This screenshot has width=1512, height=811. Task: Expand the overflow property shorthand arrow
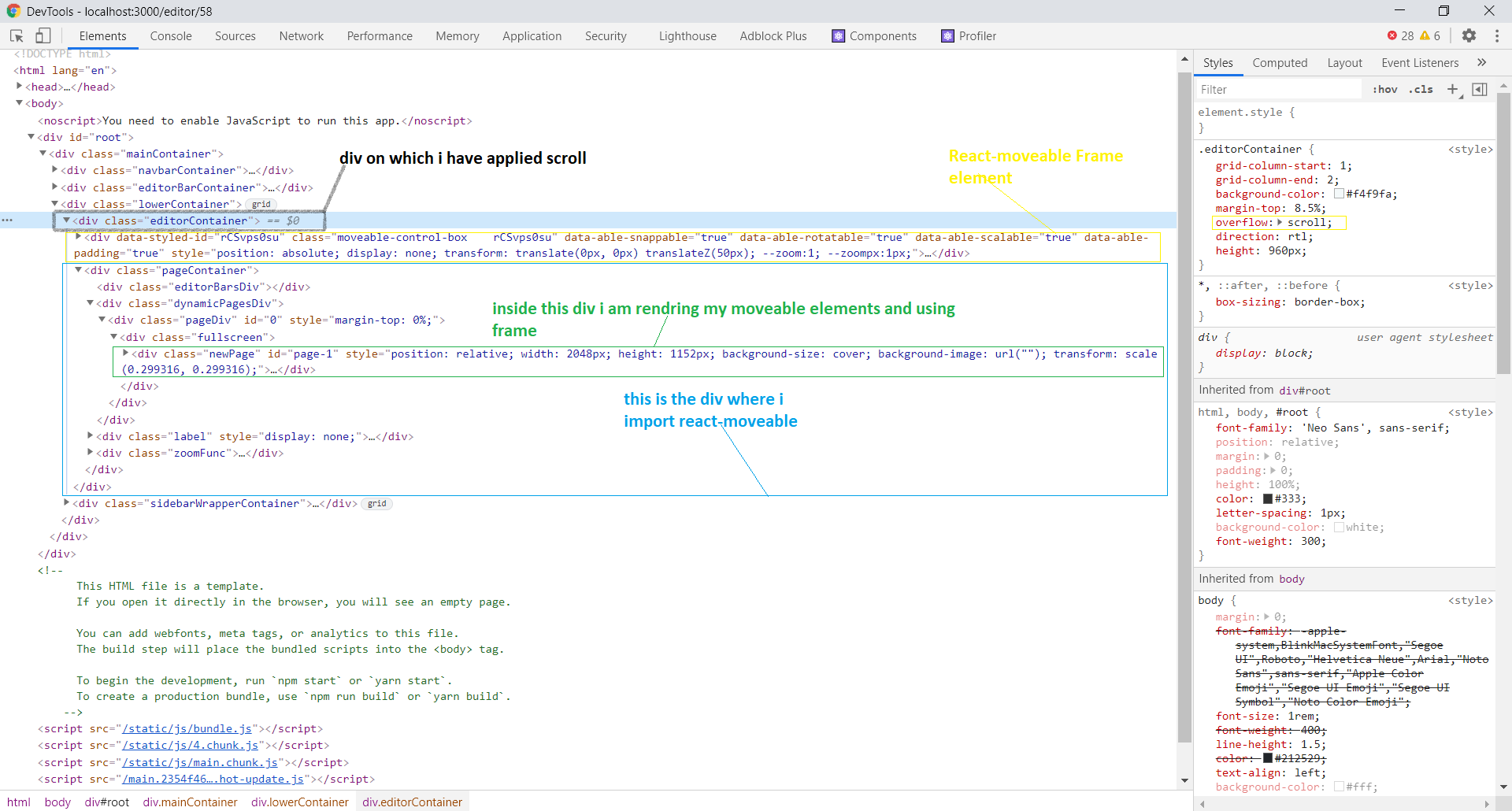[x=1280, y=223]
